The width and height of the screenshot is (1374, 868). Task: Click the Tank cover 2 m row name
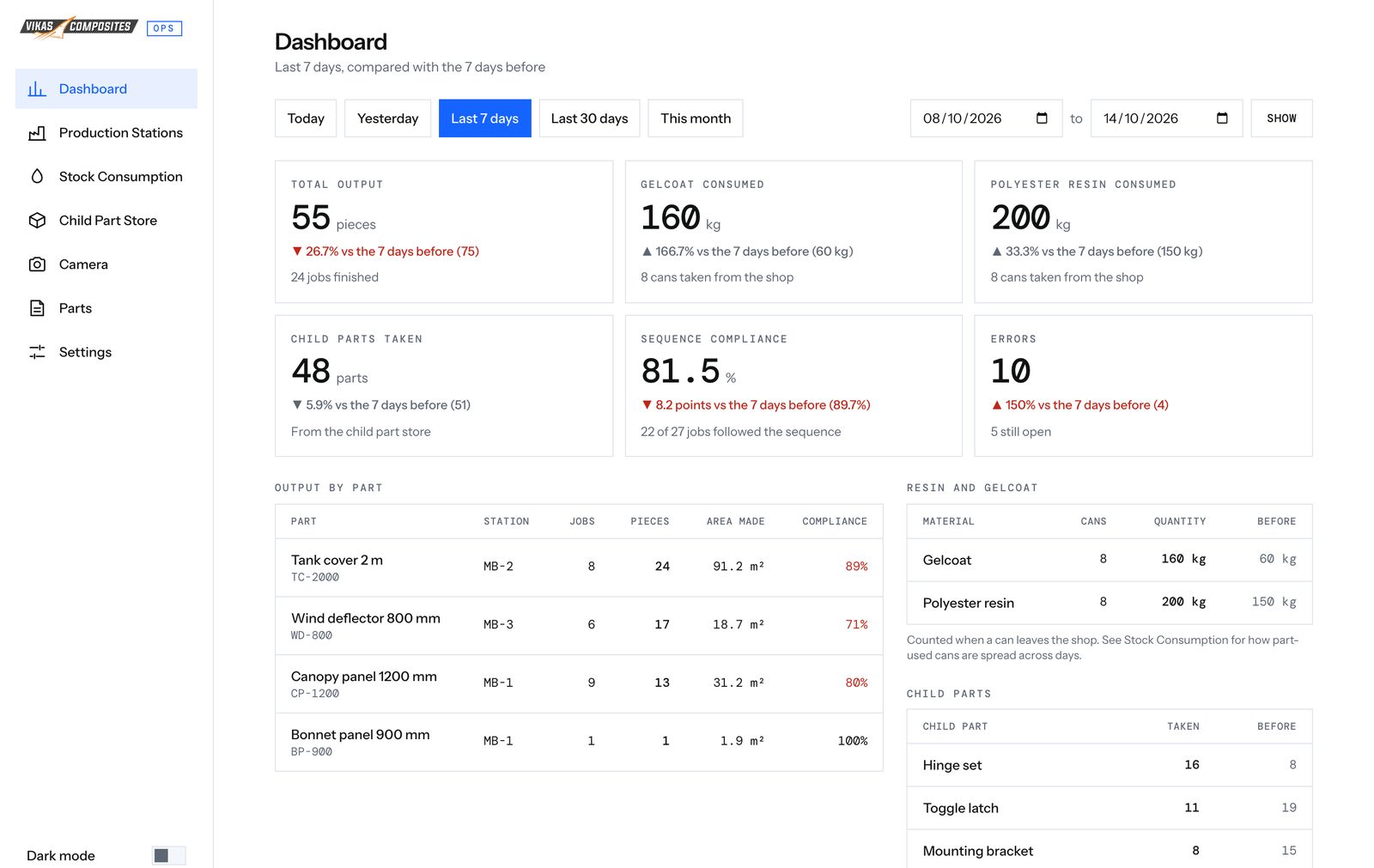click(337, 560)
